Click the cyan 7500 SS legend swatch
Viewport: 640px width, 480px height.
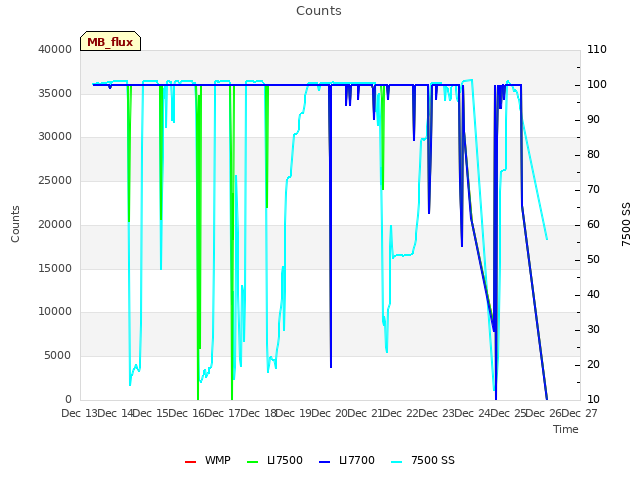[x=397, y=462]
